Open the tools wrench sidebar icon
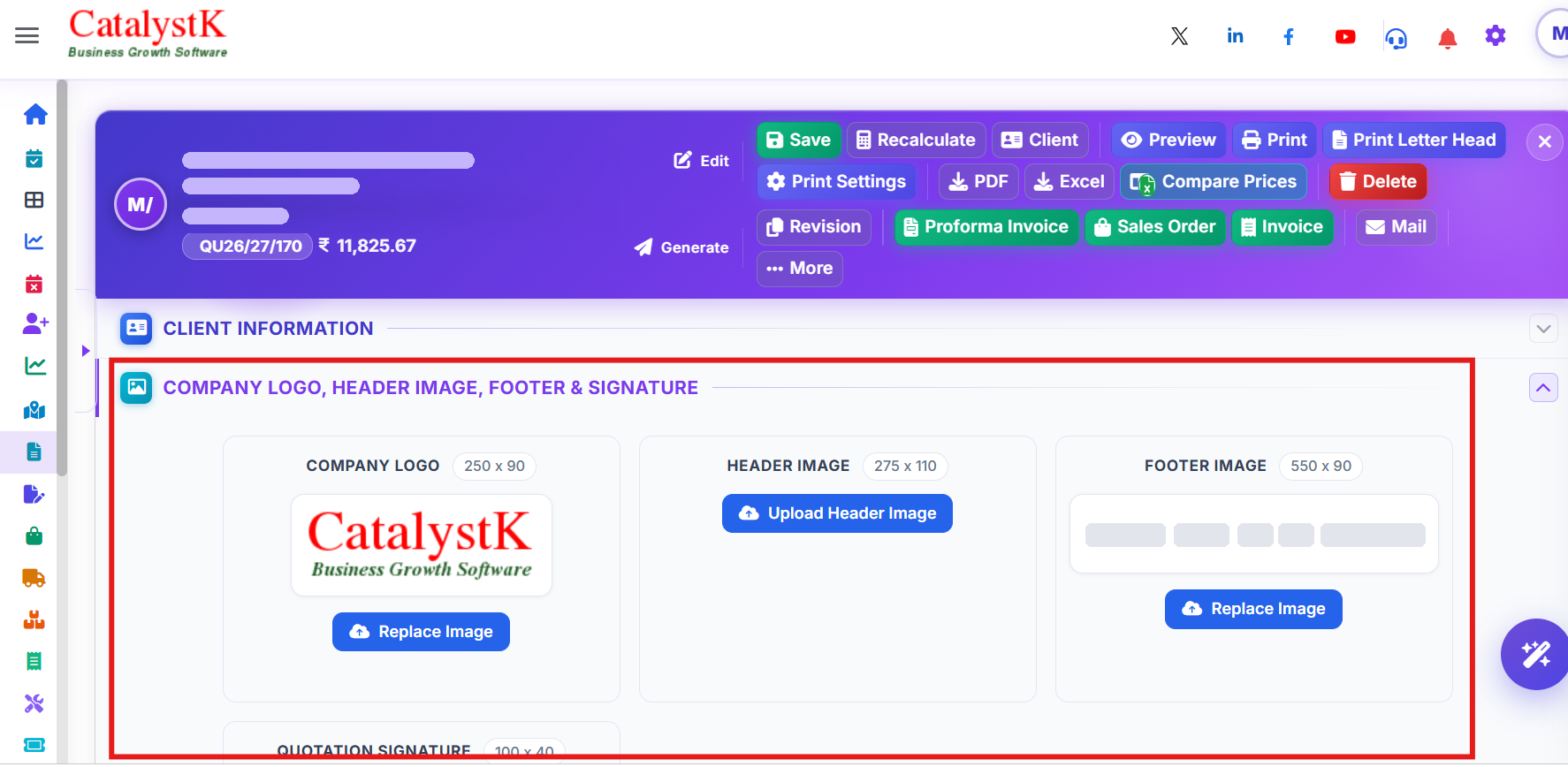 click(34, 703)
